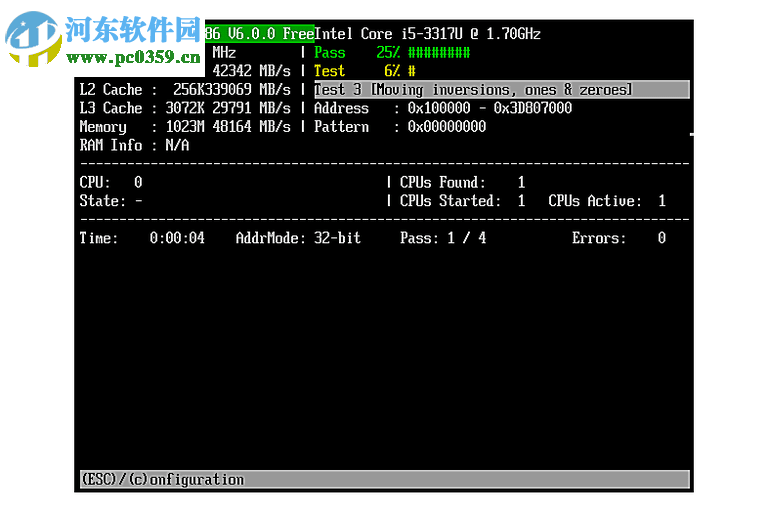Click the Test 6% progress indicator
This screenshot has height=512, width=768.
(x=364, y=71)
